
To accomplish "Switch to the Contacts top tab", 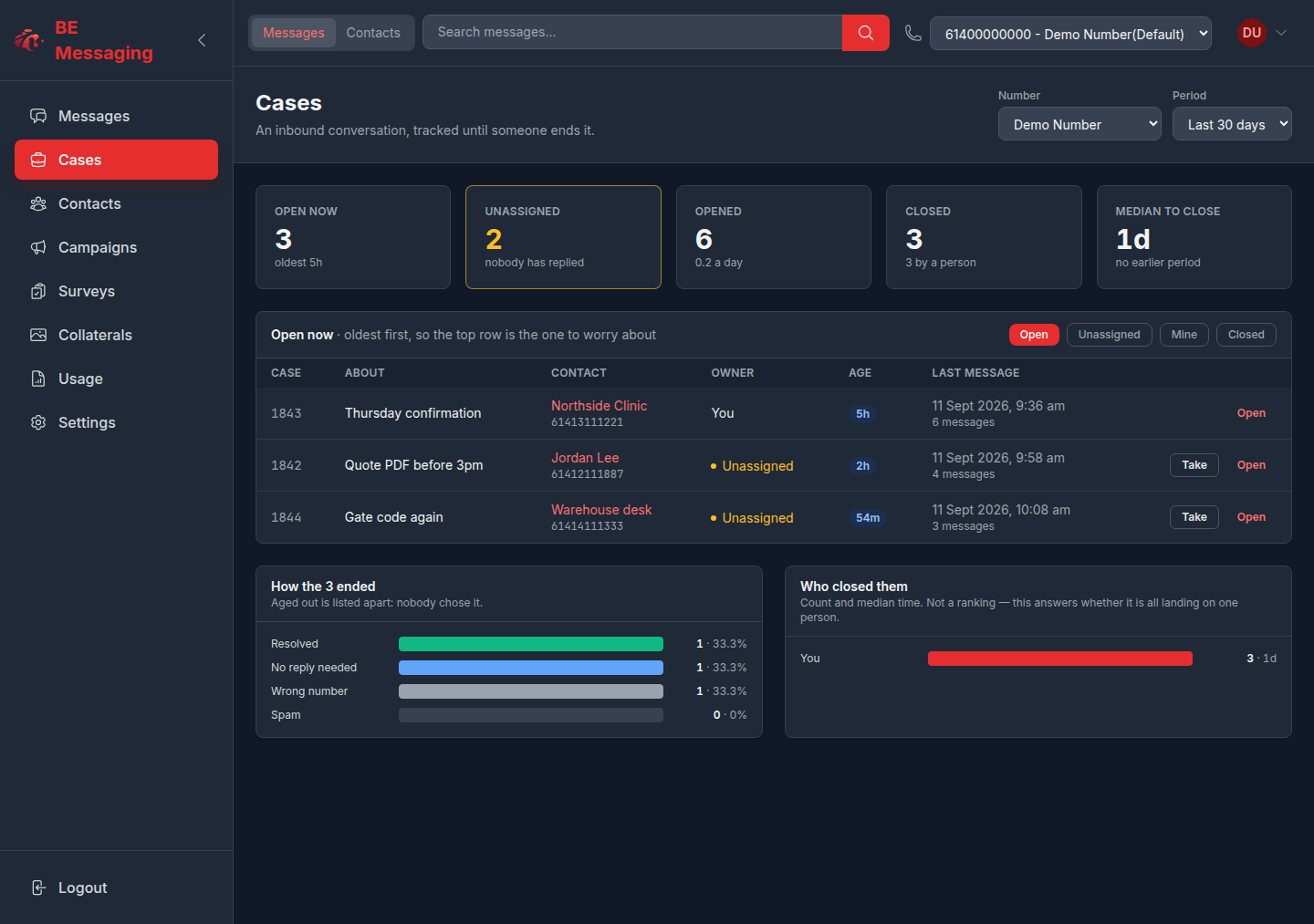I will pyautogui.click(x=373, y=33).
